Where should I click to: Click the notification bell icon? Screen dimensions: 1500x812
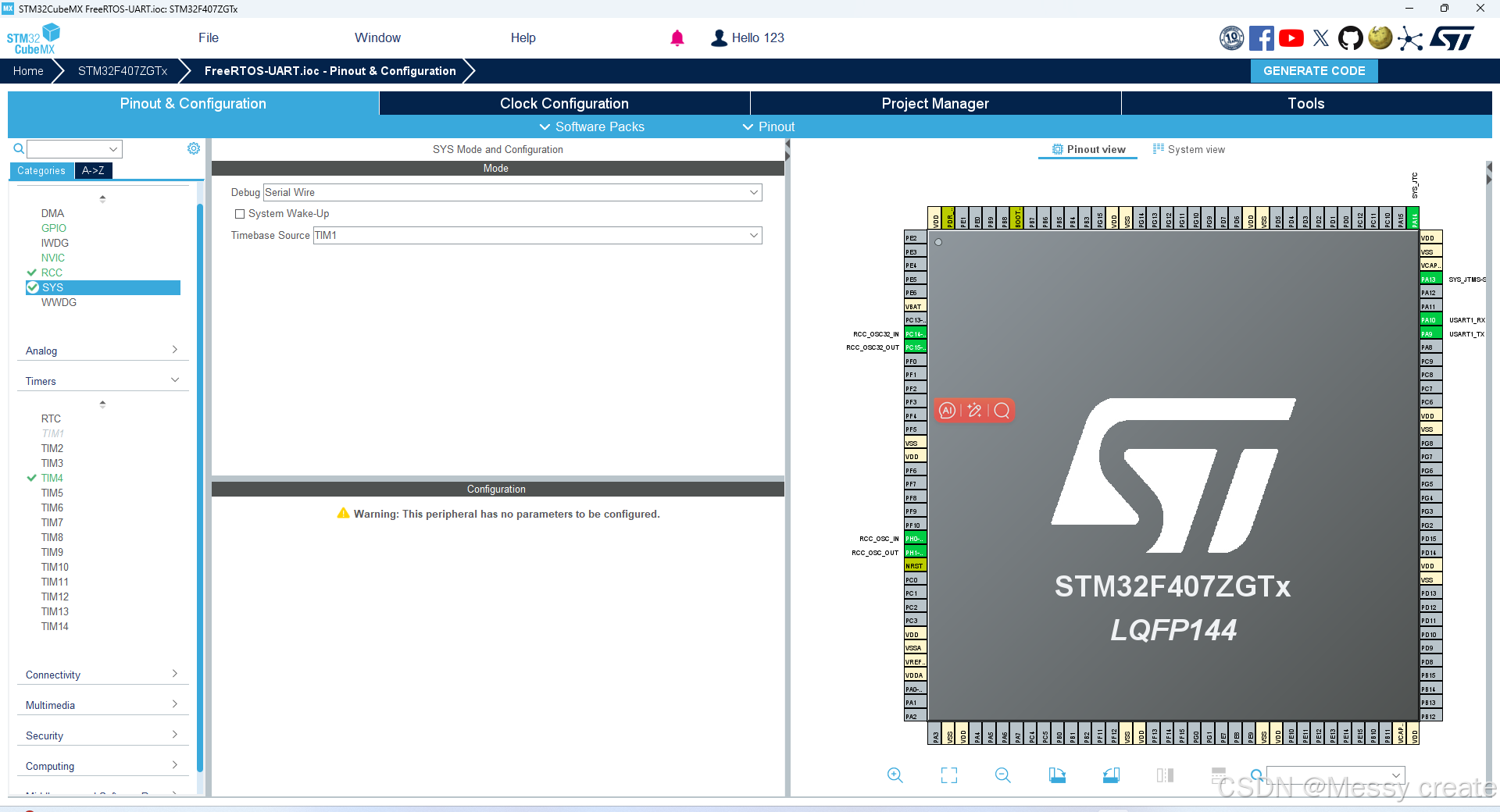pos(677,37)
